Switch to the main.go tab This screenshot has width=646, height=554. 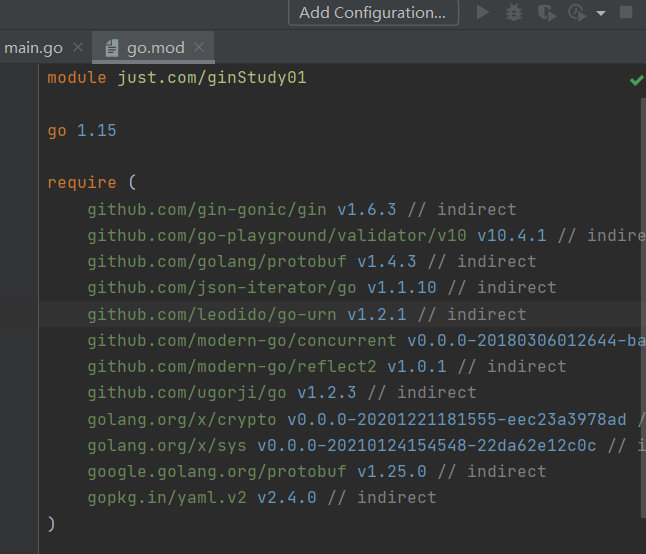33,48
